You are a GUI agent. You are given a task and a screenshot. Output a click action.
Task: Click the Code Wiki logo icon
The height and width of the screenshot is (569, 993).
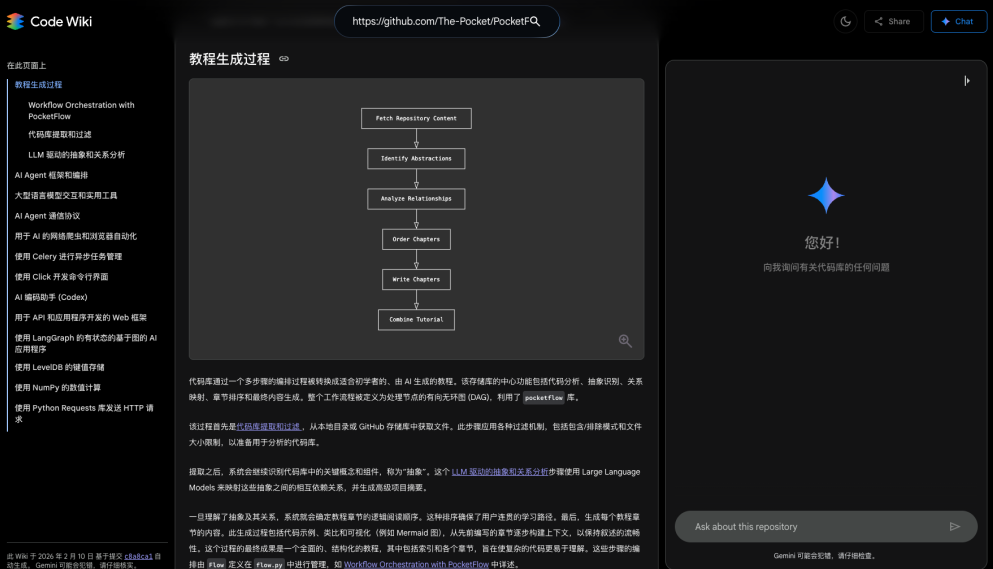click(15, 21)
